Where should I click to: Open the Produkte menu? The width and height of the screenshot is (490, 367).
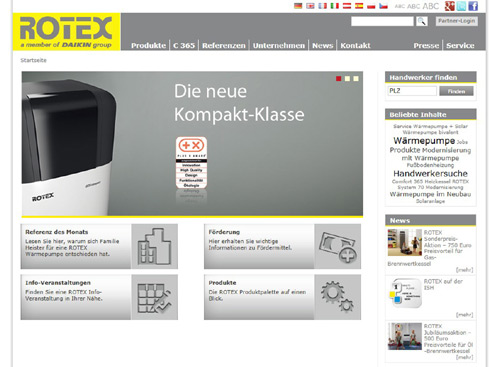148,45
